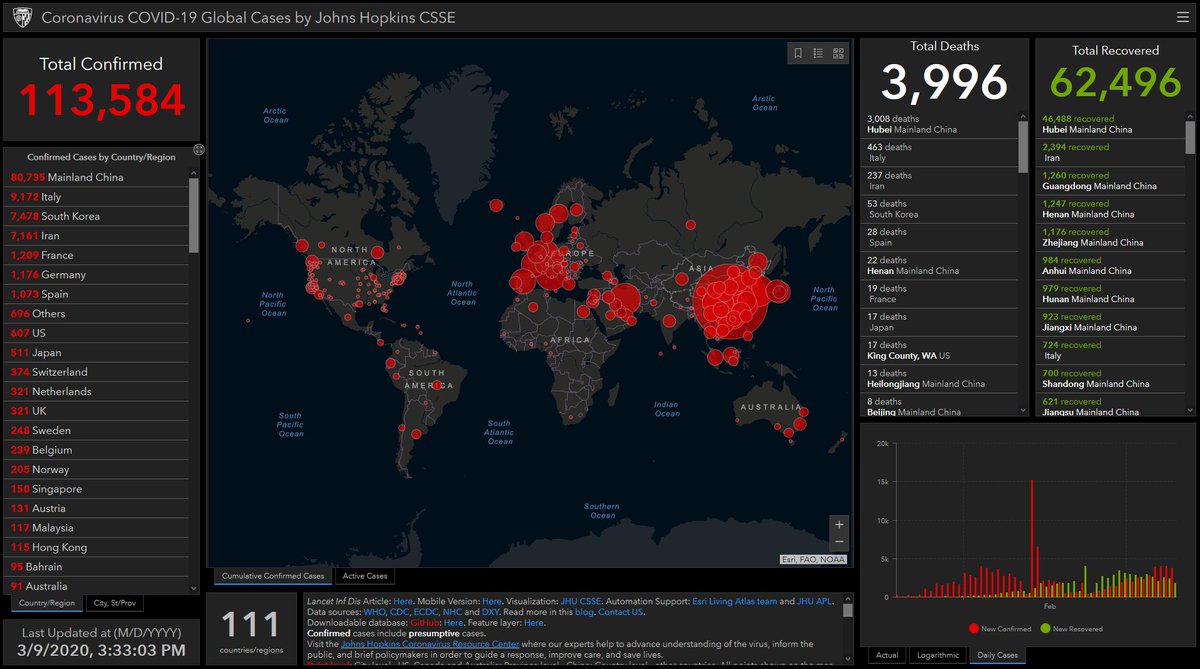1200x669 pixels.
Task: Open the blog link
Action: (584, 611)
